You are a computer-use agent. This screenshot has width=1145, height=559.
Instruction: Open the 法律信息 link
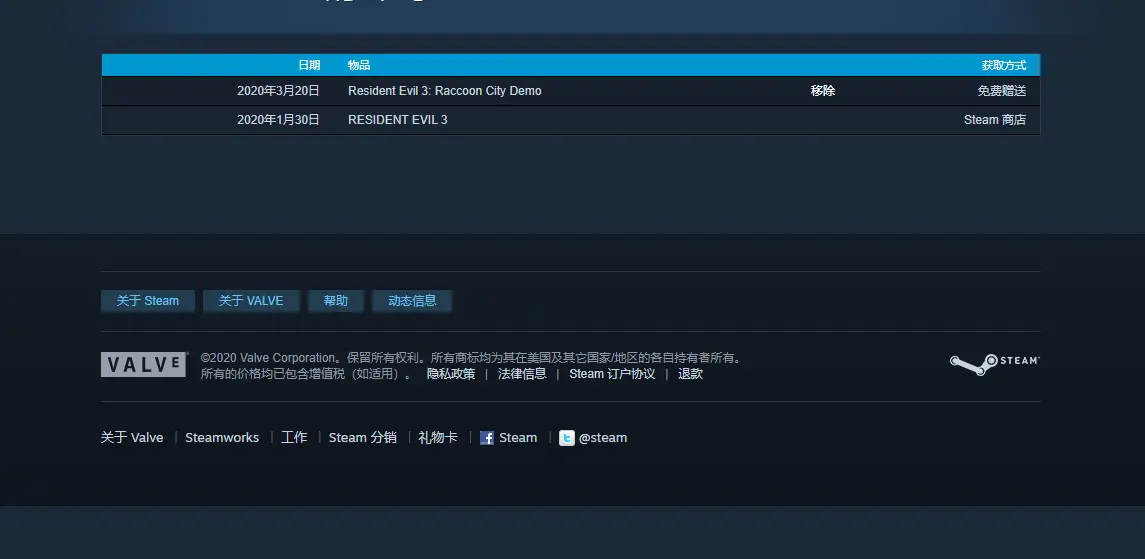tap(522, 374)
